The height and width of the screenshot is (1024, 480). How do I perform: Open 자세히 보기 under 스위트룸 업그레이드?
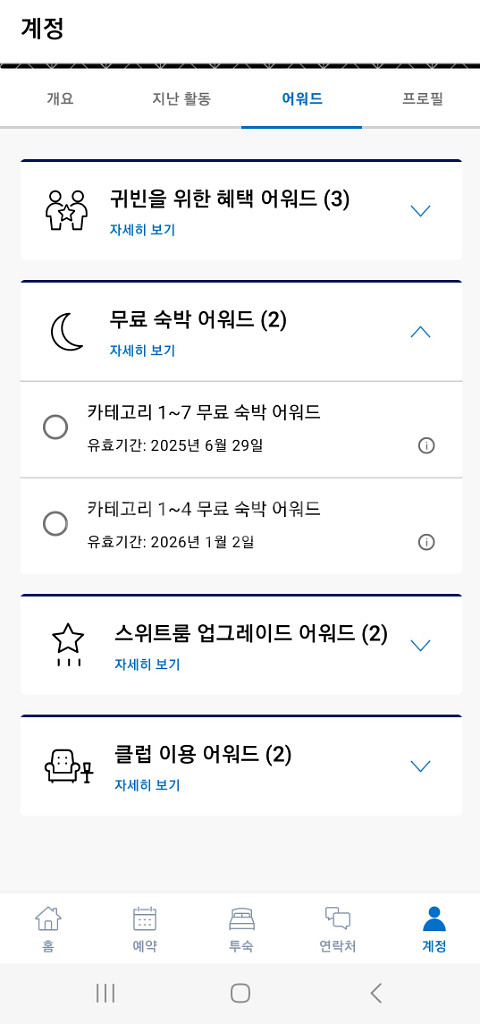click(147, 664)
